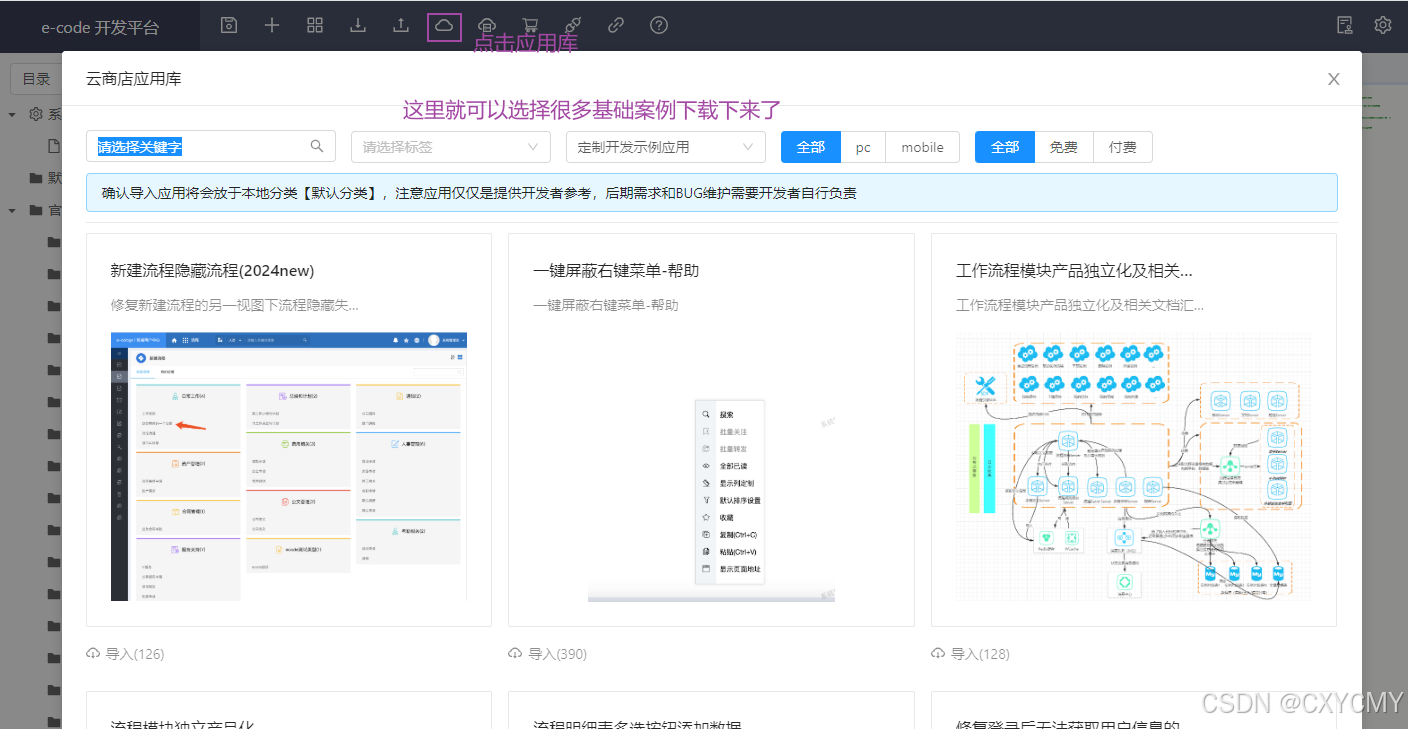Open the plugin connector icon on toolbar

tap(573, 25)
